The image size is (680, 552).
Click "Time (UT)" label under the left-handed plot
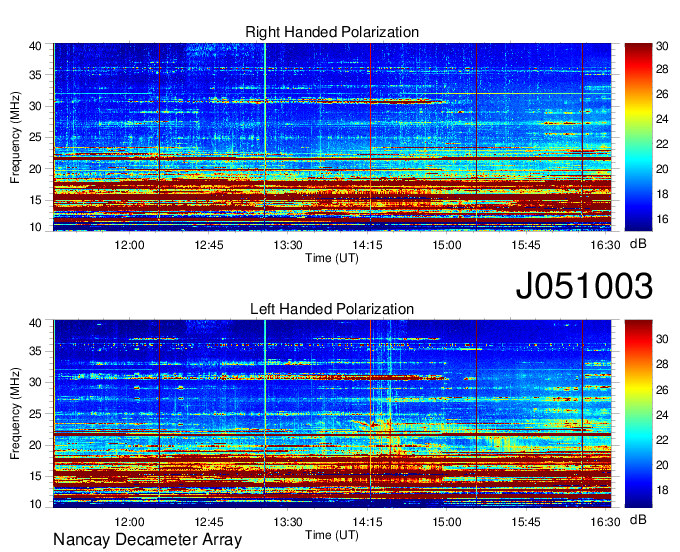click(x=332, y=535)
